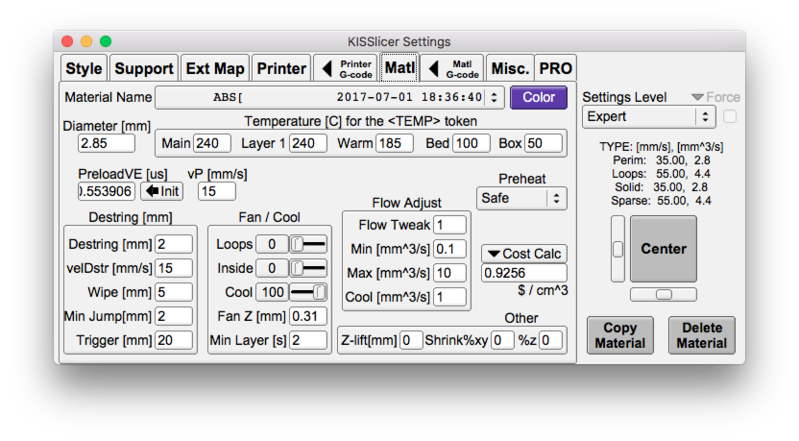Click the Loops fan value box
Viewport: 799px width, 441px height.
[272, 244]
